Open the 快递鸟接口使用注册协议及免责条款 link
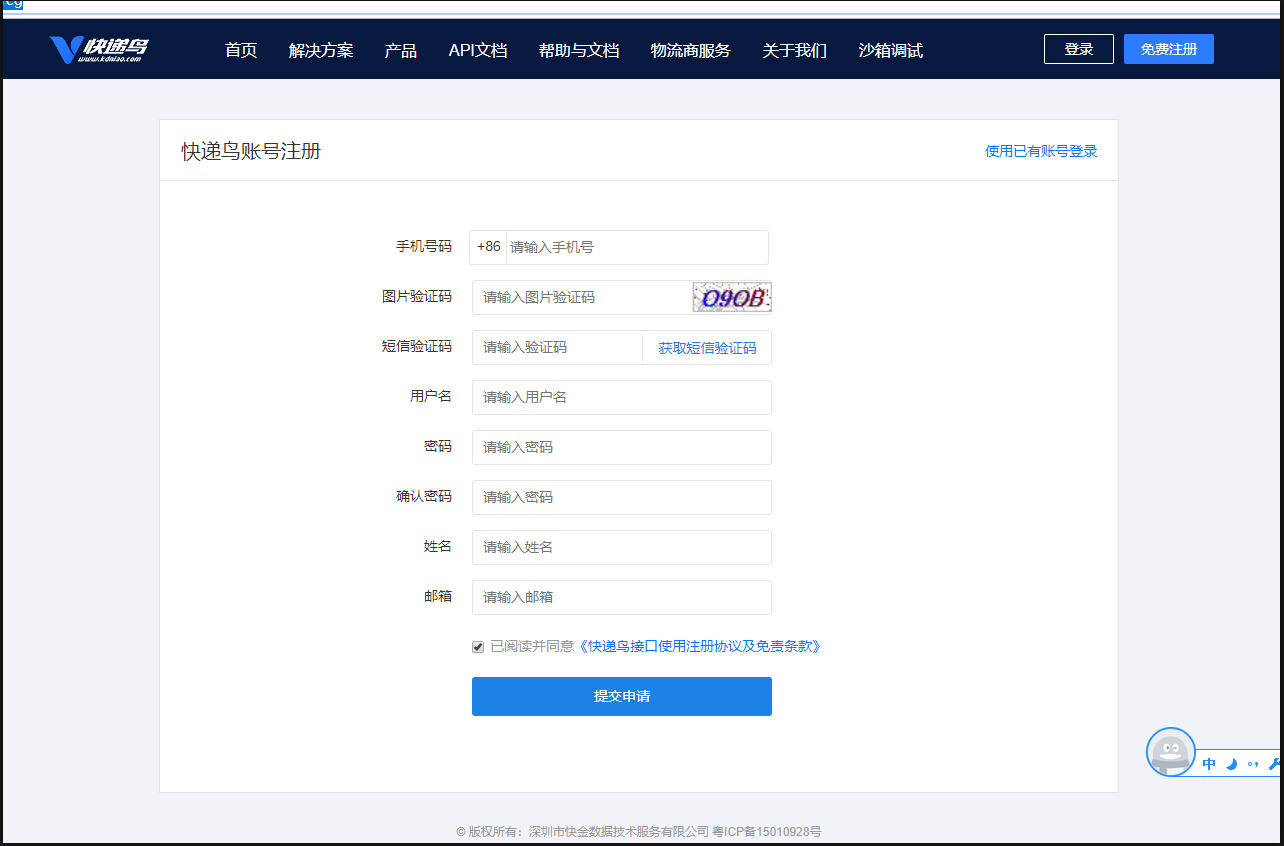Screen dimensions: 1284x846 tap(700, 647)
